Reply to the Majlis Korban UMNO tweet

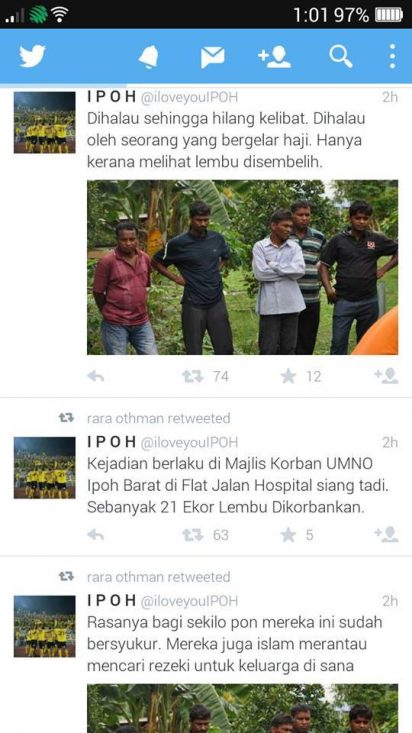tap(95, 535)
